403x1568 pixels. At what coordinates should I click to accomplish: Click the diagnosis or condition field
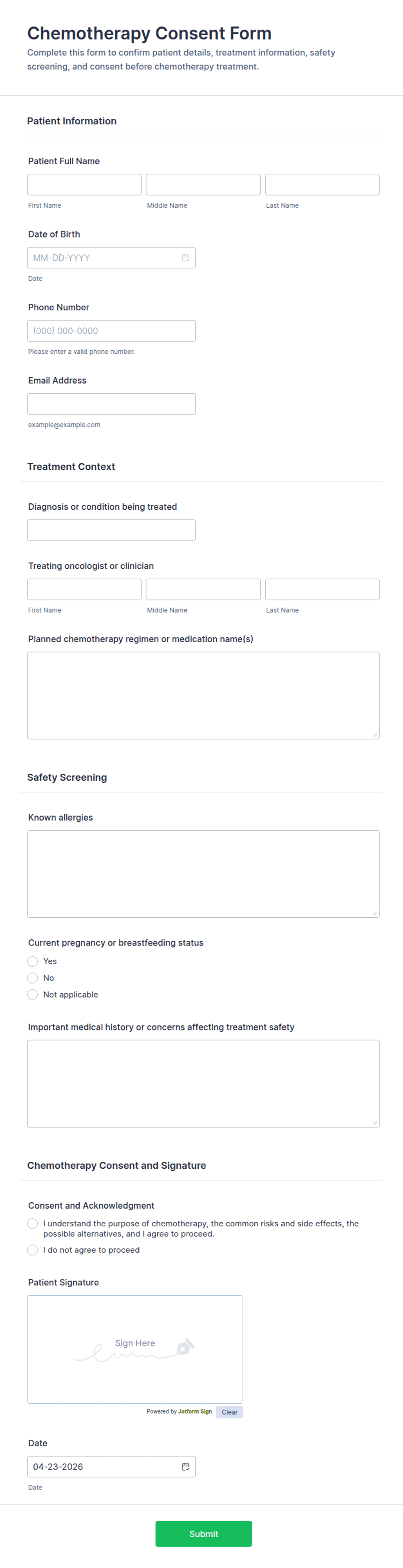(x=111, y=530)
